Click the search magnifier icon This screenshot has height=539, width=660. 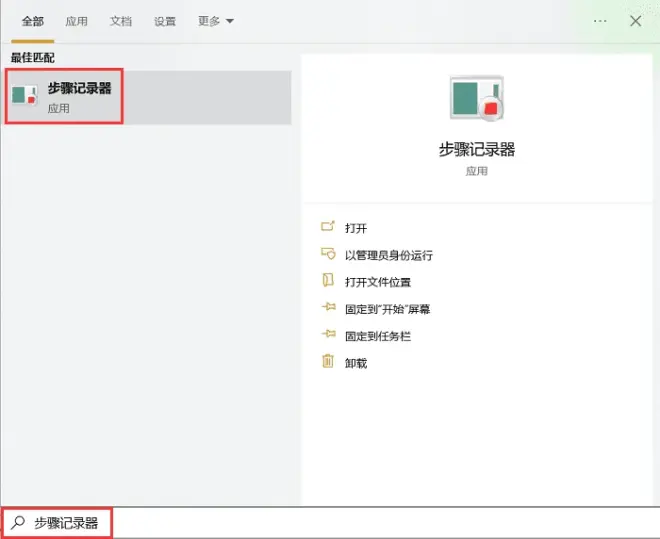pos(18,523)
